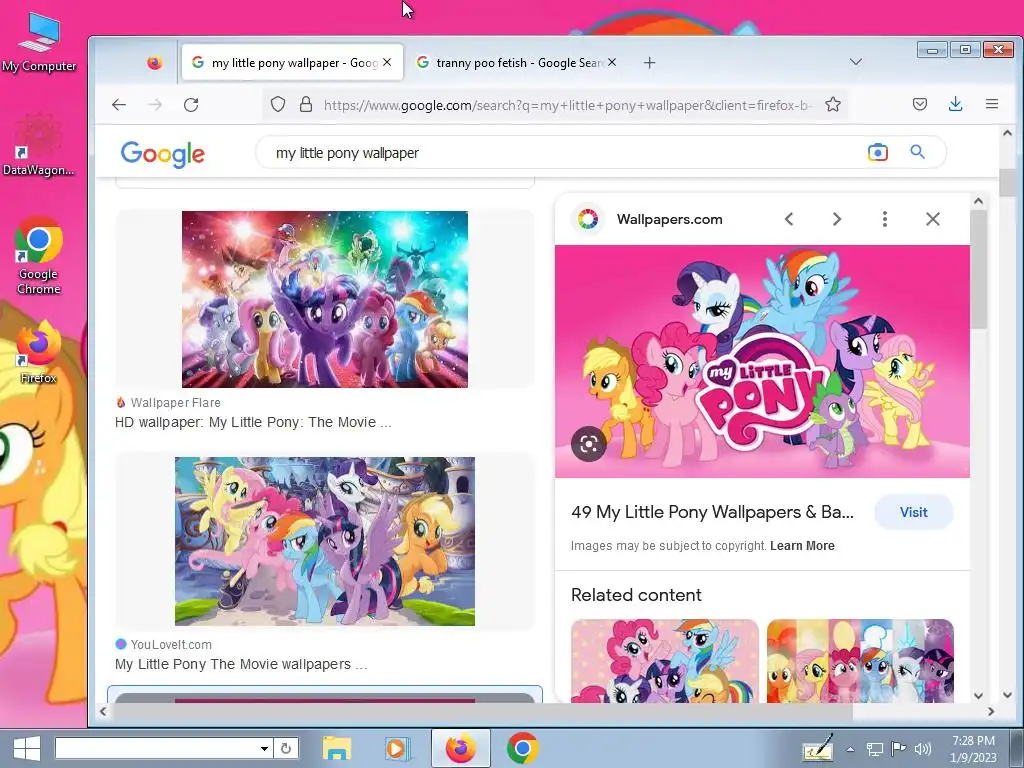Switch to the my little pony wallpaper tab
The height and width of the screenshot is (768, 1024).
click(x=292, y=63)
